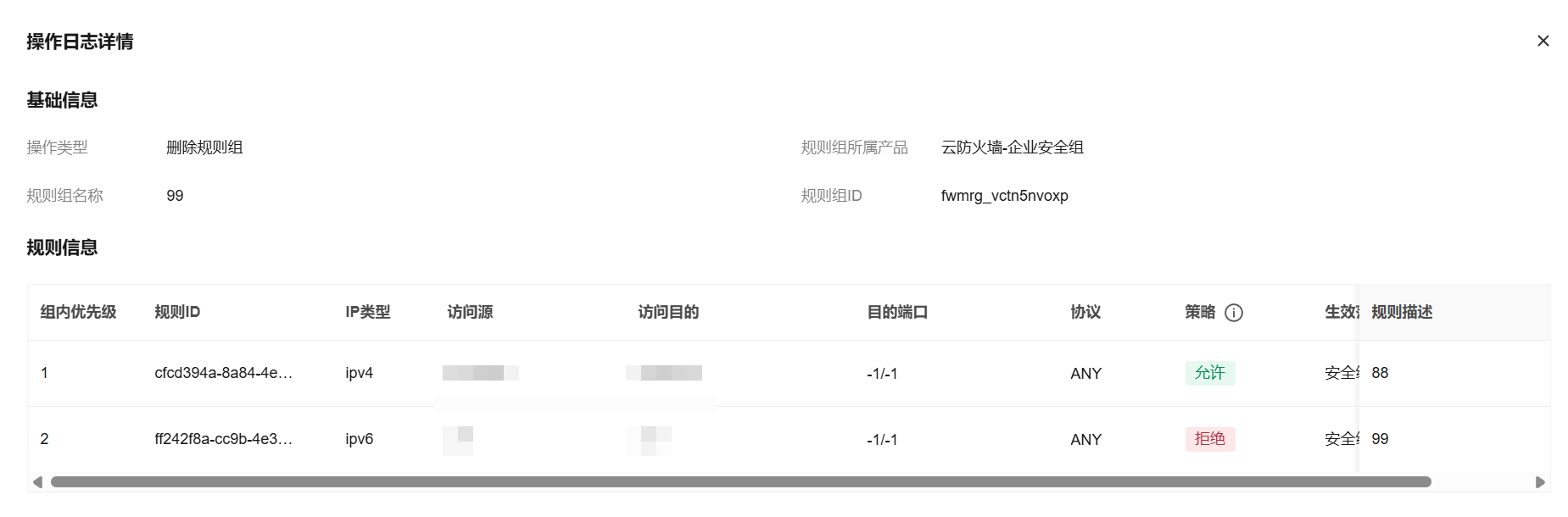Viewport: 1568px width, 517px height.
Task: Click the 访问源 column header
Action: 470,312
